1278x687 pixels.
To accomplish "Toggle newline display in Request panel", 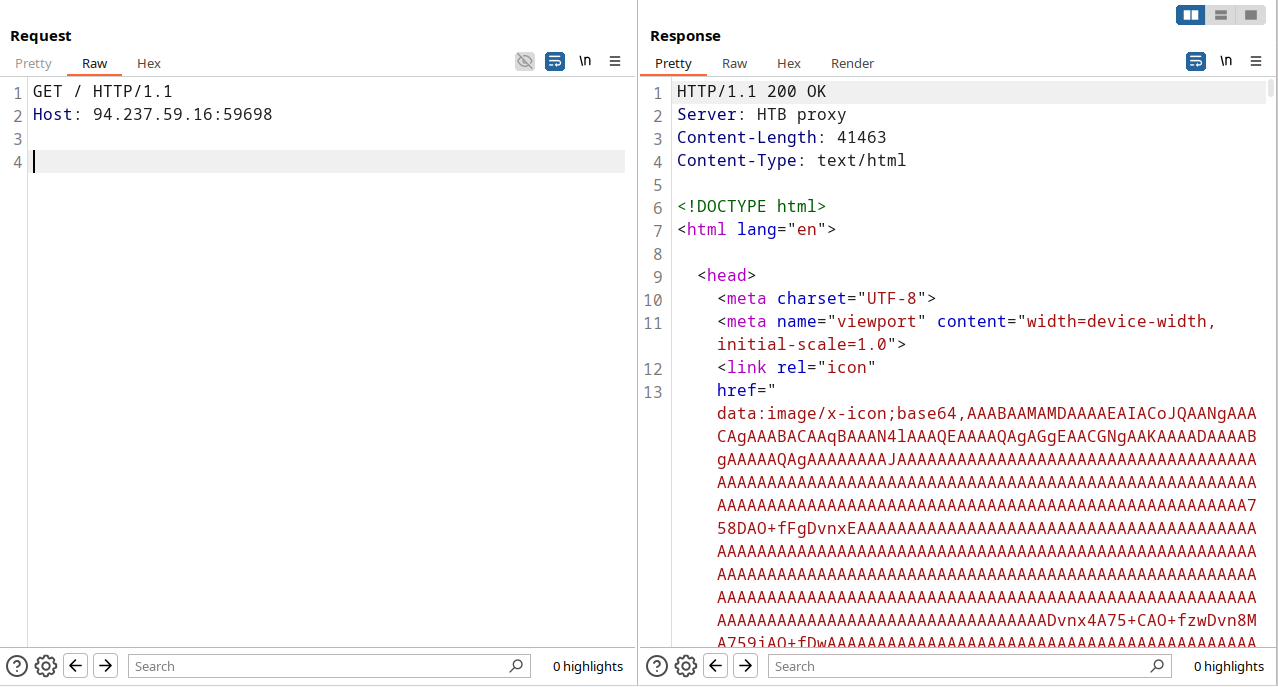I will click(585, 61).
